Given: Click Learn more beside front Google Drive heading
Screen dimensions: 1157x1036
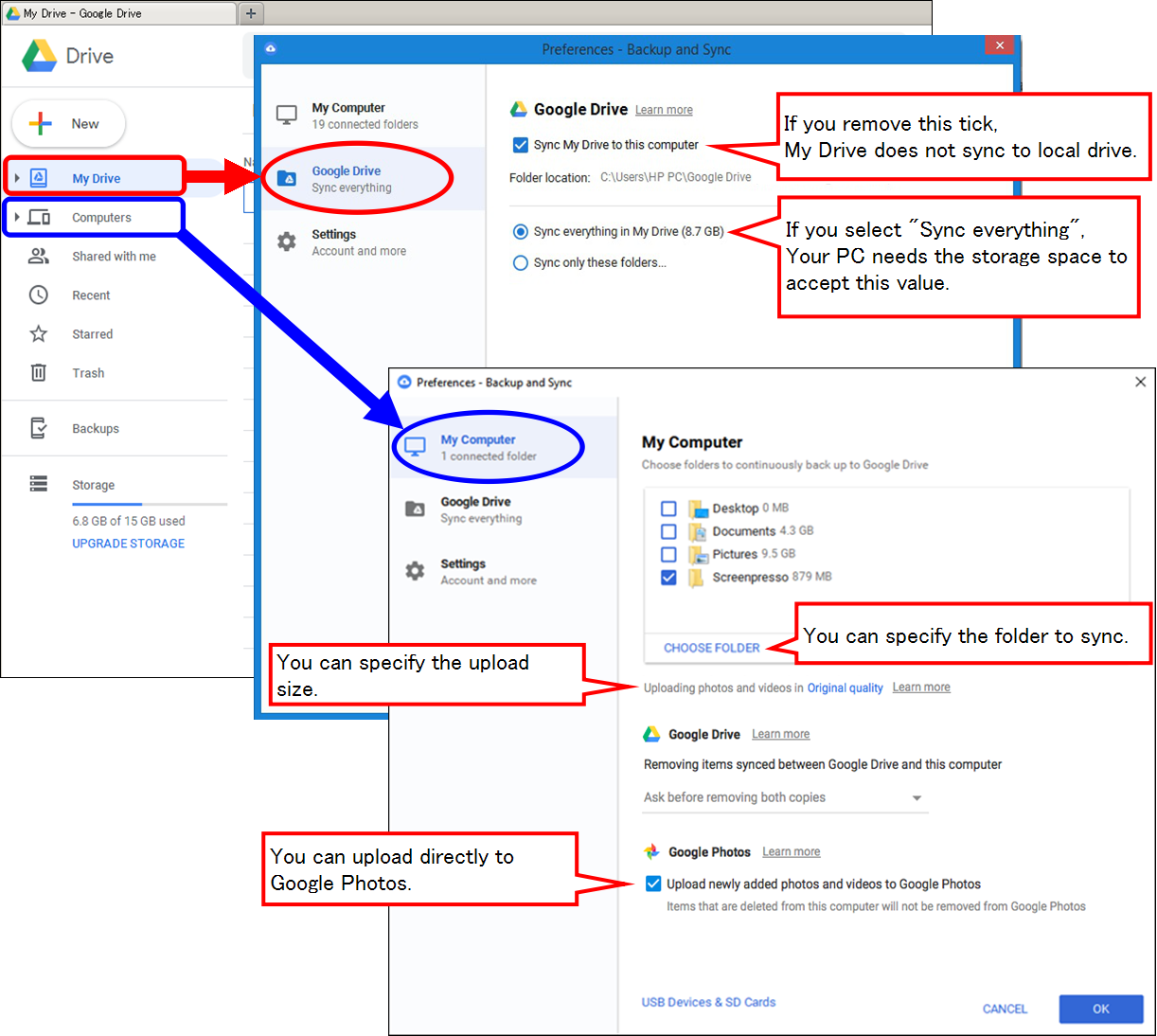Looking at the screenshot, I should [x=780, y=734].
